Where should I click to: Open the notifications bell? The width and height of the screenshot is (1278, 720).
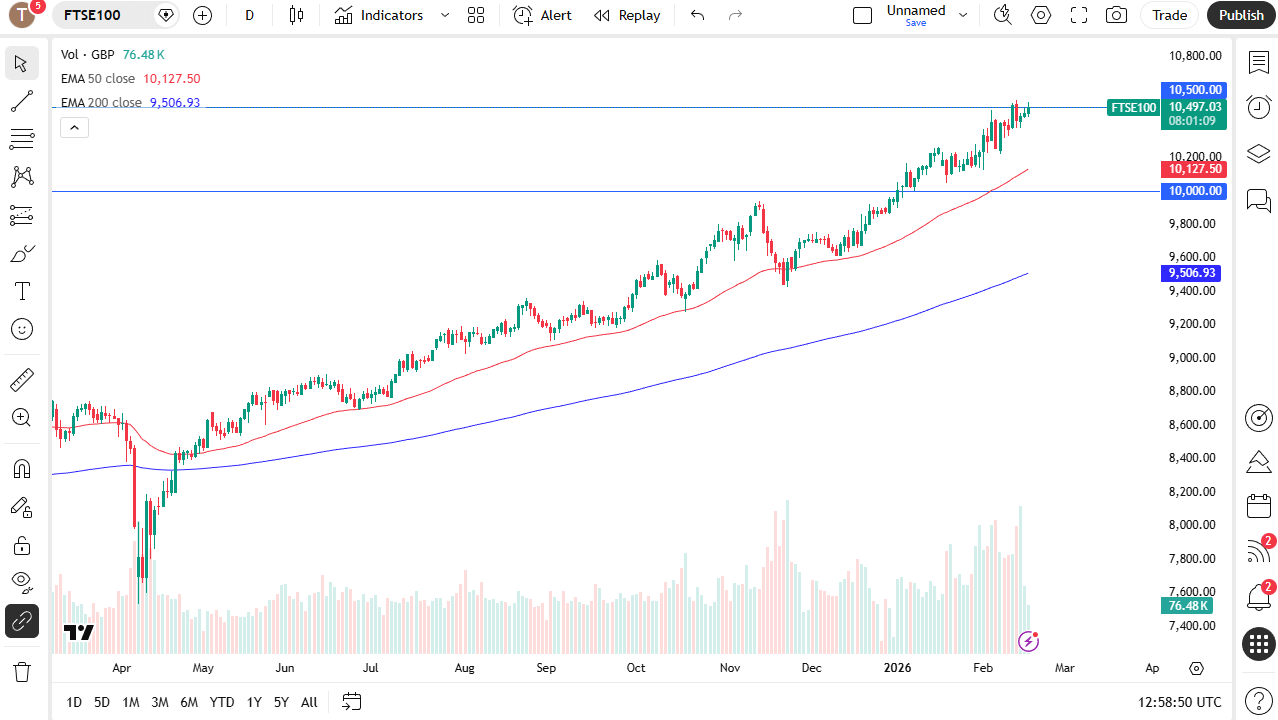(x=1258, y=597)
